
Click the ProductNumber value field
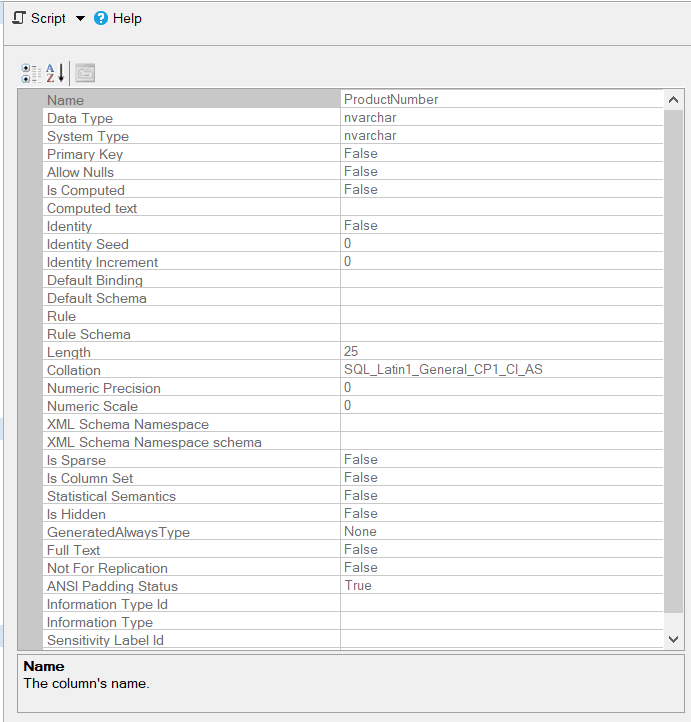(502, 99)
